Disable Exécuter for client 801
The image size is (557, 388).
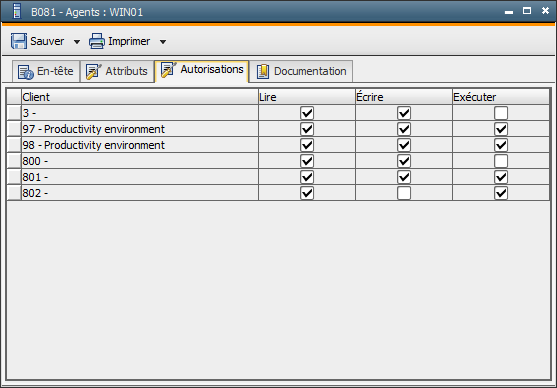[501, 177]
